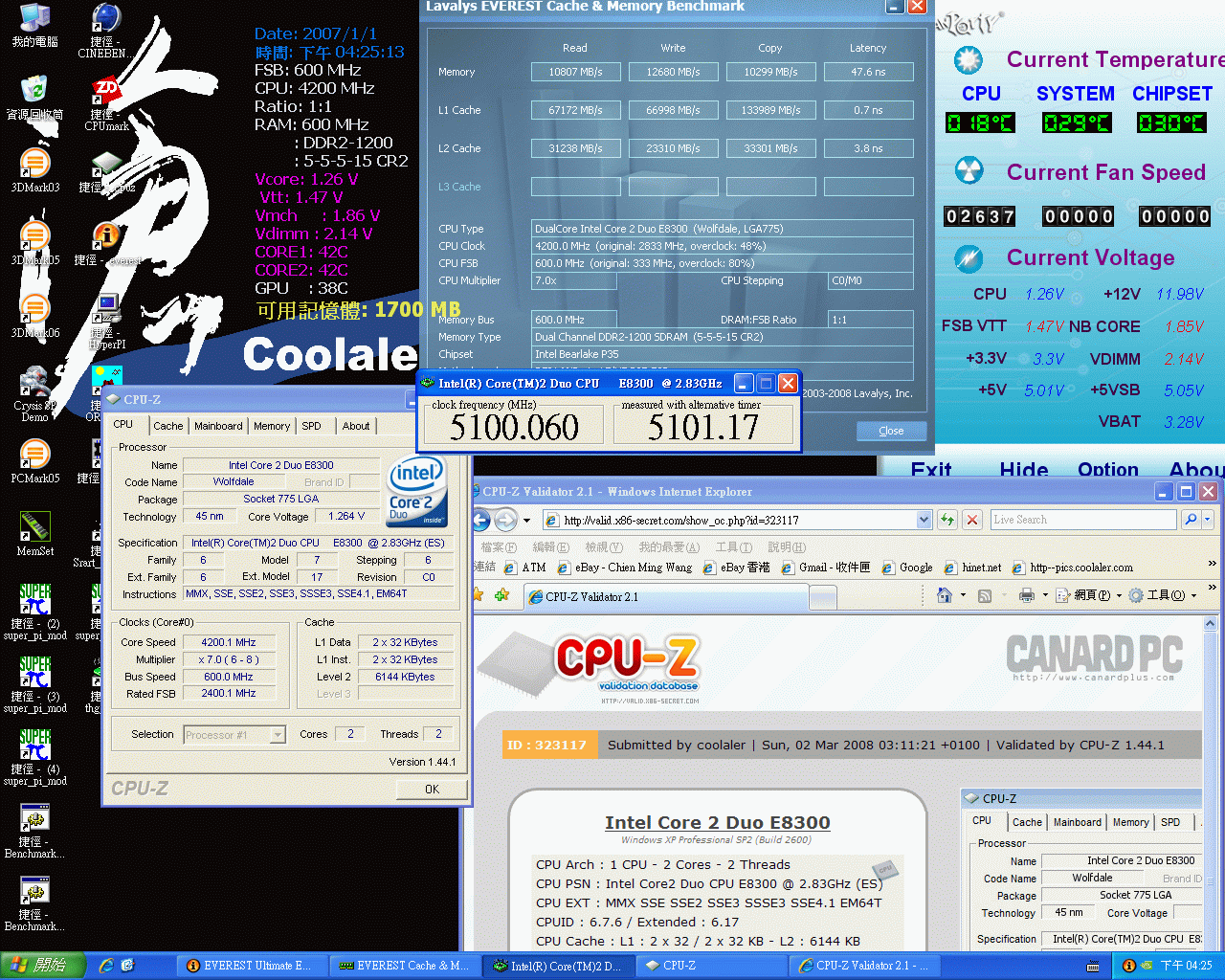Open the Processor #1 selection dropdown
Image resolution: width=1225 pixels, height=980 pixels.
coord(278,735)
